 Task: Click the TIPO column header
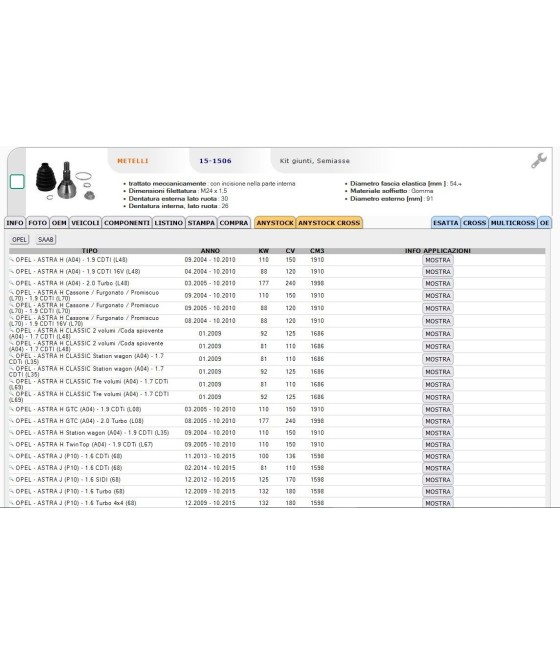[x=89, y=251]
